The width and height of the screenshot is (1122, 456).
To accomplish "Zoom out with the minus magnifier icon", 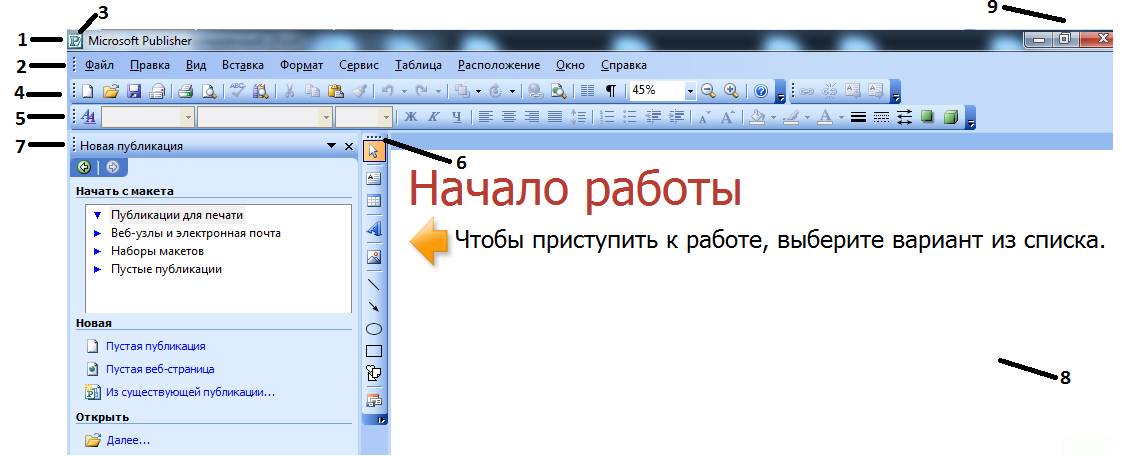I will (x=708, y=91).
